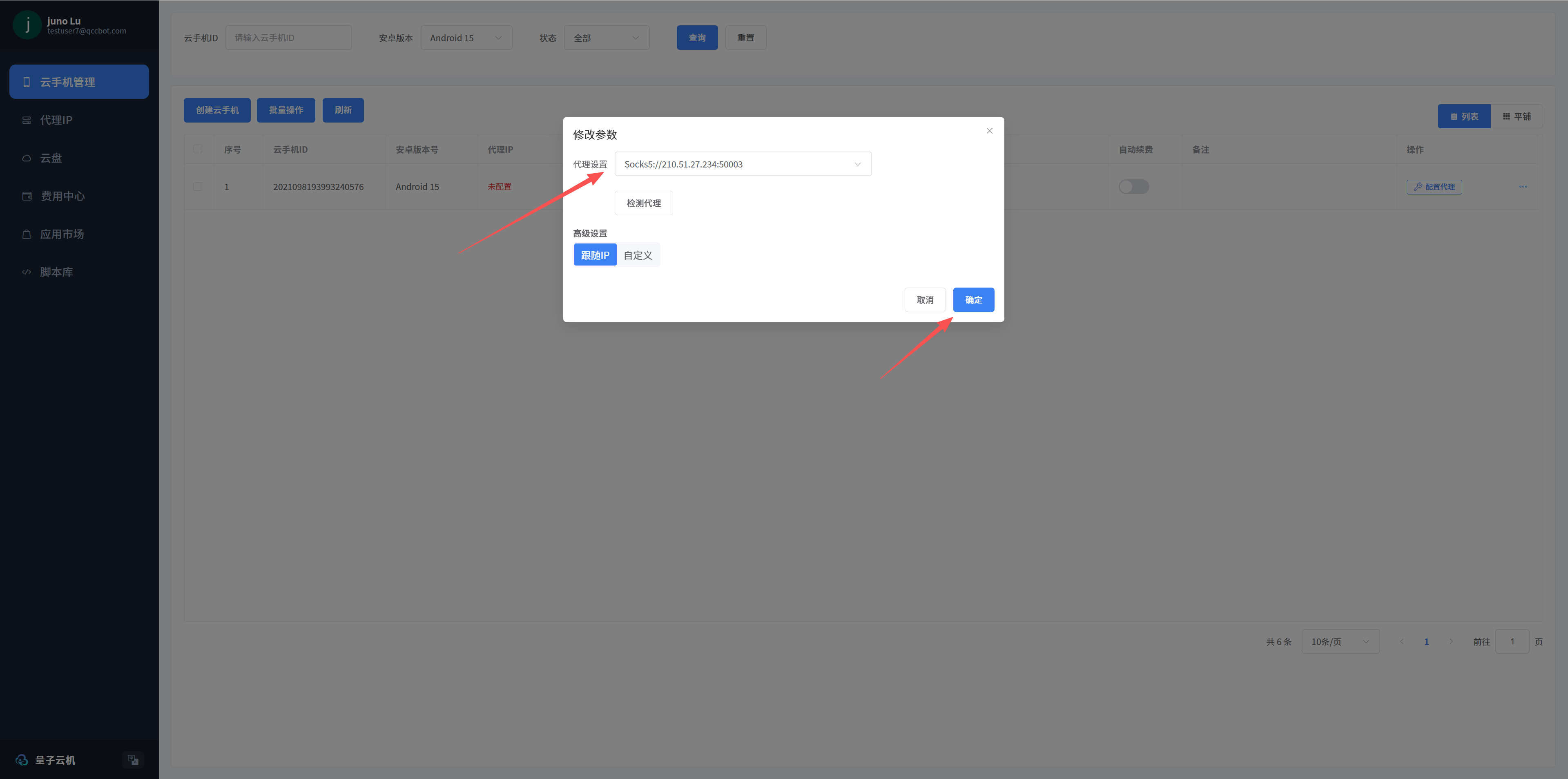Check the checkbox for row 1
Image resolution: width=1568 pixels, height=779 pixels.
[198, 187]
